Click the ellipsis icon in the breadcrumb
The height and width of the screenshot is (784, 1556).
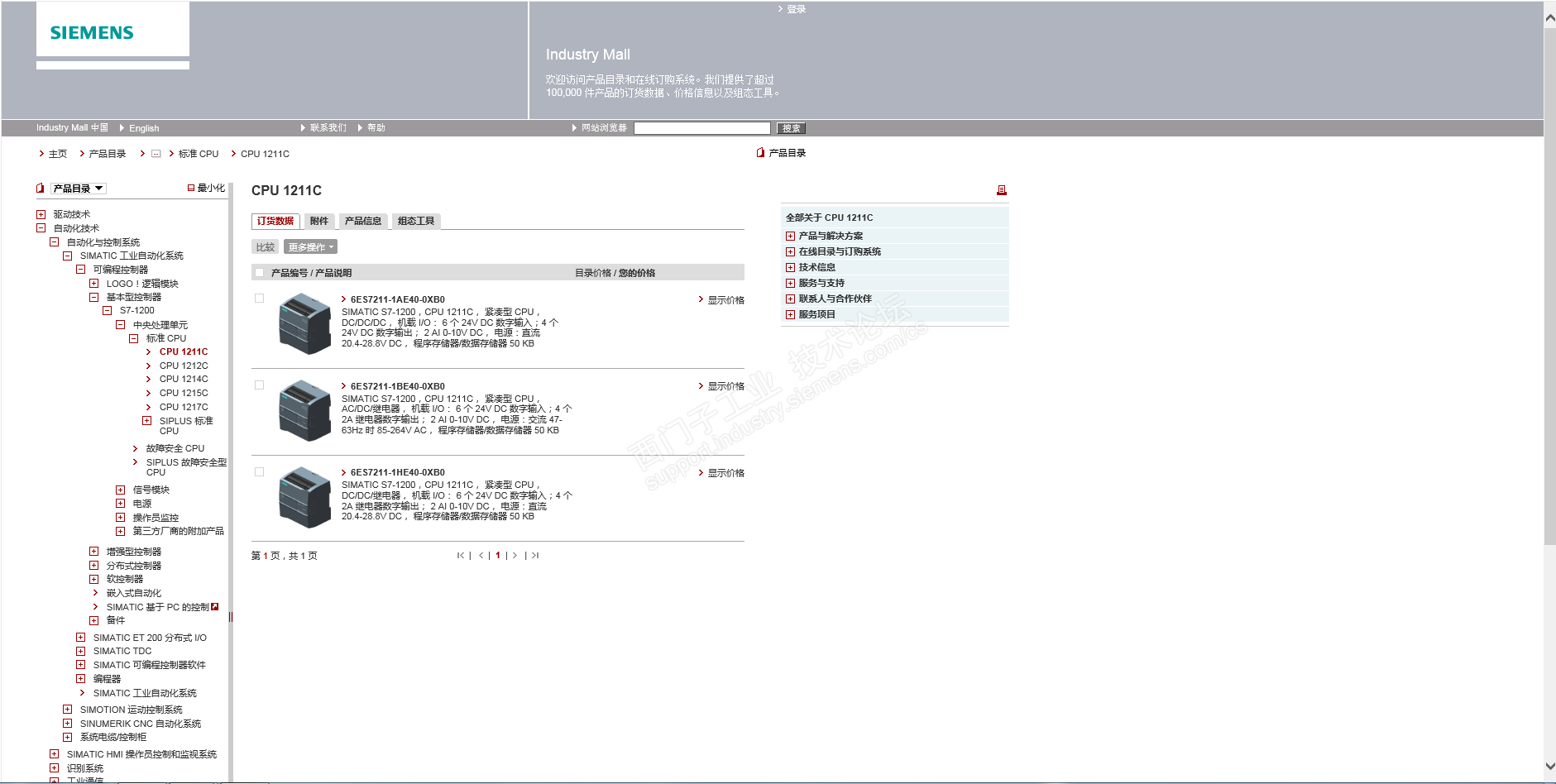click(156, 154)
